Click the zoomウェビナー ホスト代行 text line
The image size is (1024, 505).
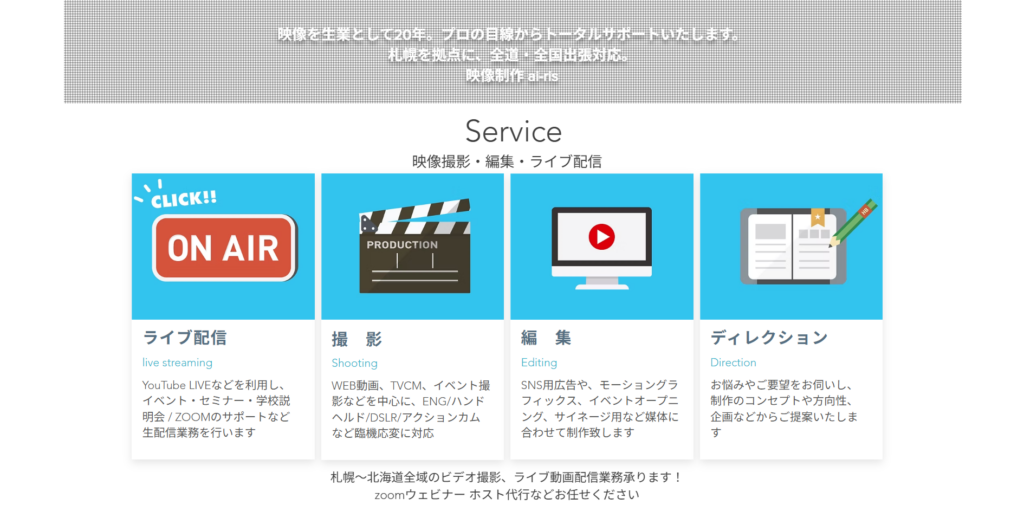(x=506, y=494)
